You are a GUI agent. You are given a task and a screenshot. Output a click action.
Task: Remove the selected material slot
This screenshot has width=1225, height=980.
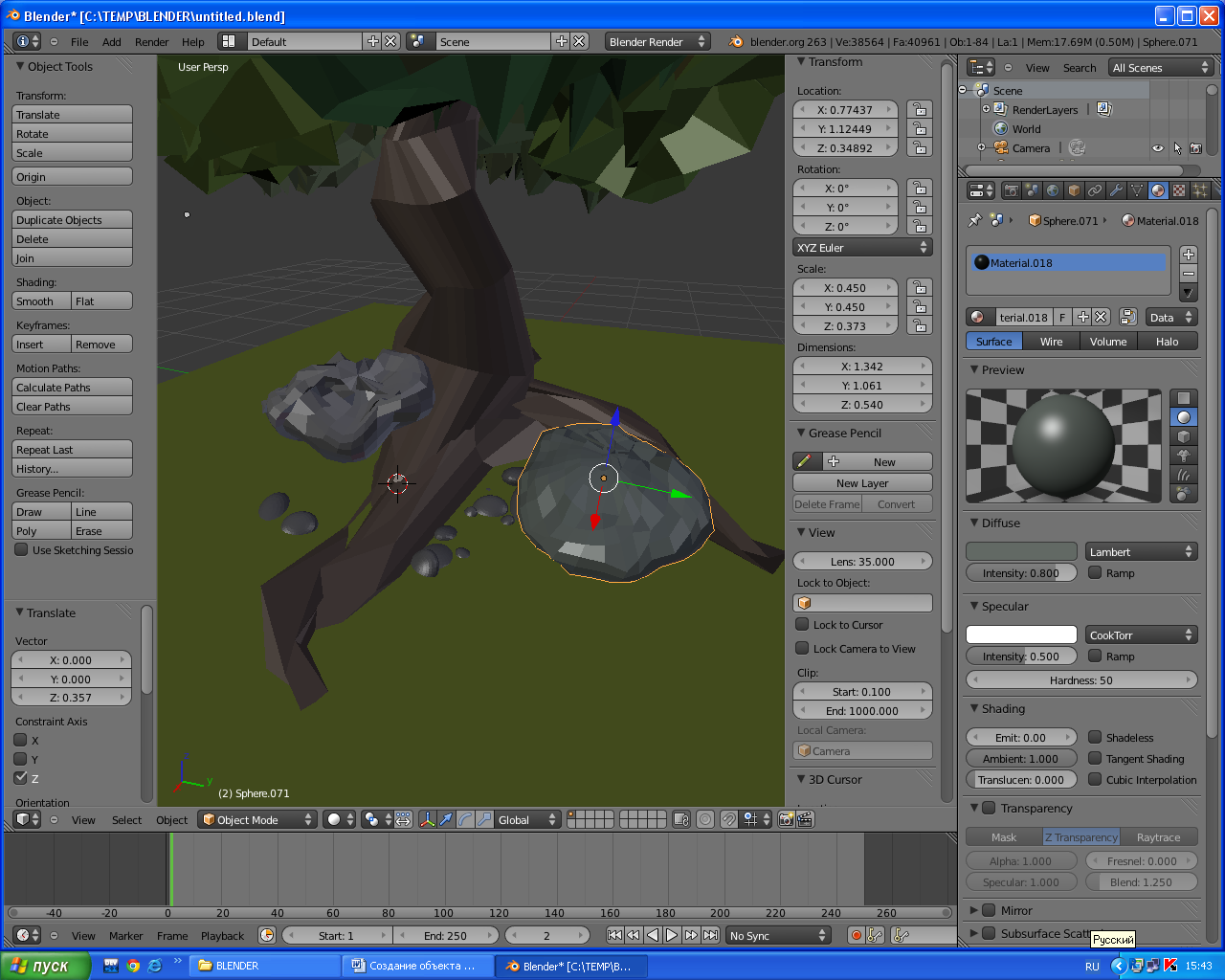pos(1189,274)
